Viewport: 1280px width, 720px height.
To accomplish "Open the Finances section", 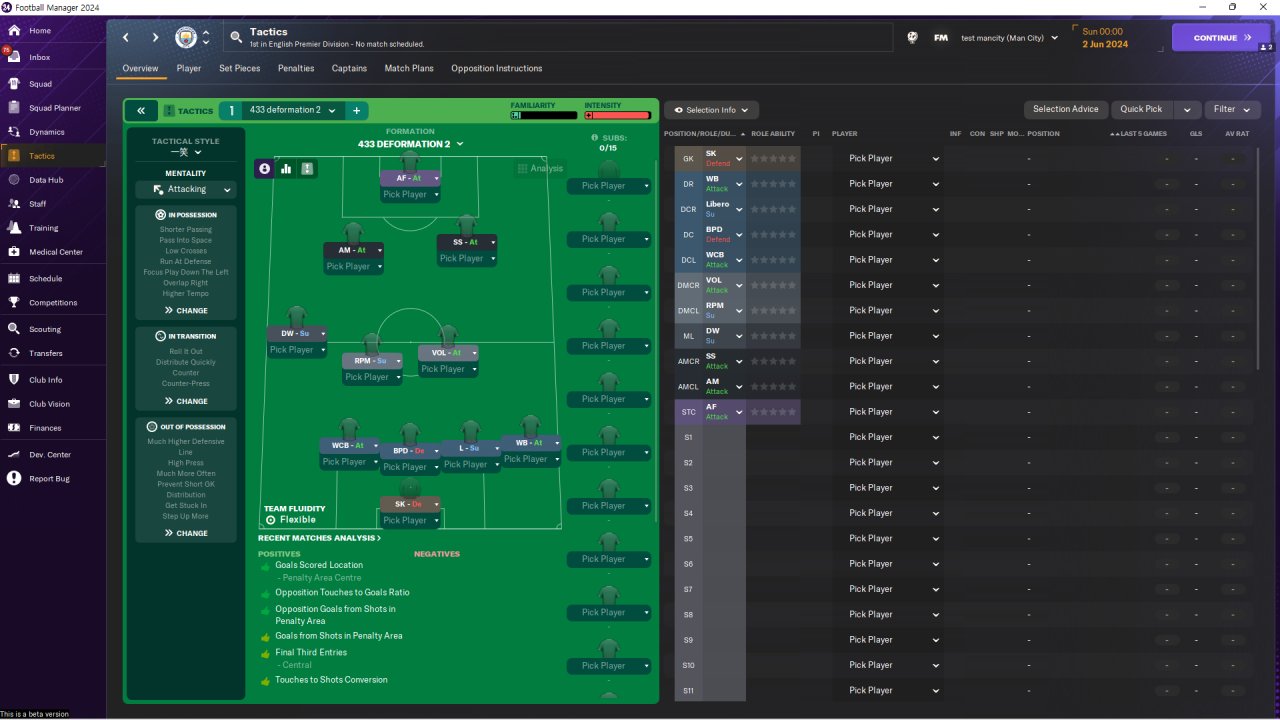I will [x=45, y=428].
